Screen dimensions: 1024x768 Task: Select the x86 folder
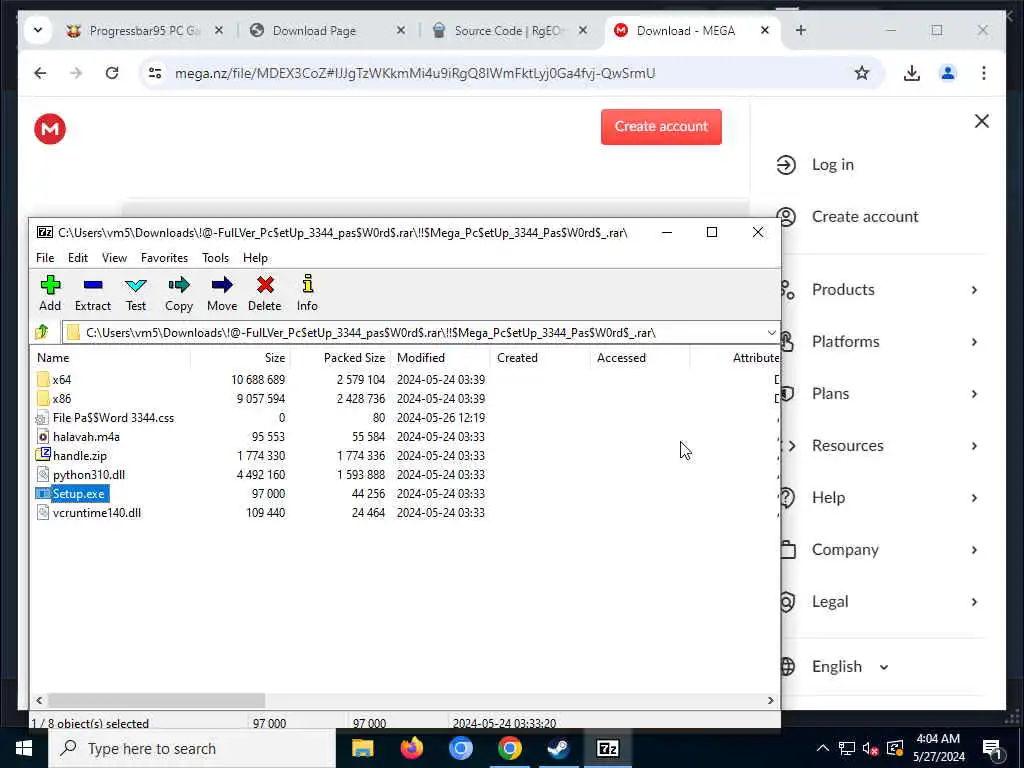(62, 398)
